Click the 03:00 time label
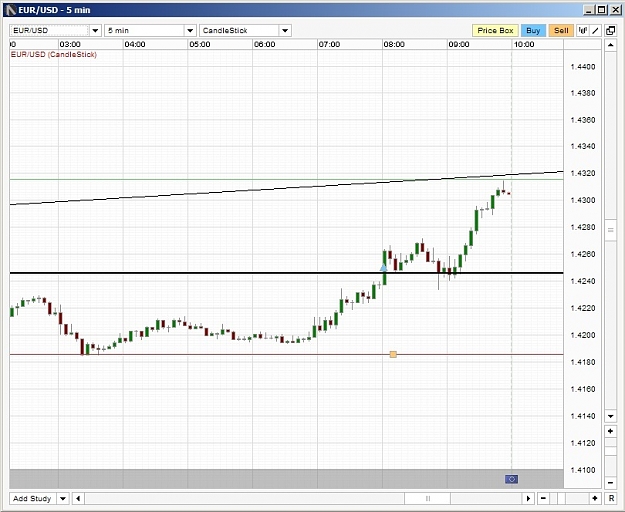The image size is (625, 512). point(70,44)
